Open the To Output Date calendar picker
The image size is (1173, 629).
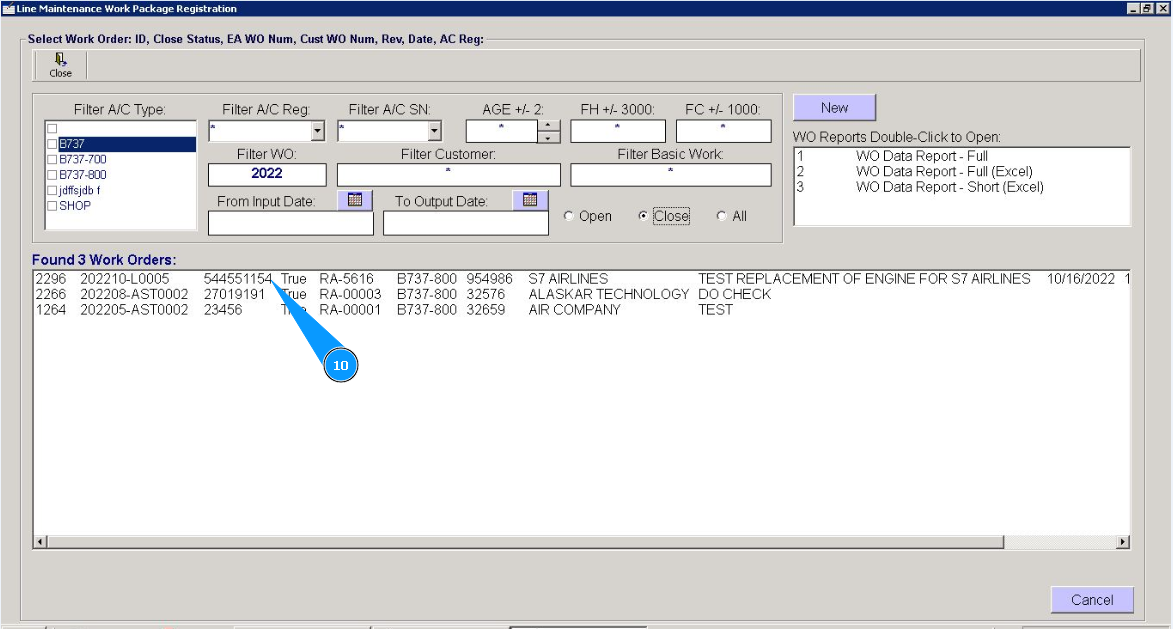530,200
